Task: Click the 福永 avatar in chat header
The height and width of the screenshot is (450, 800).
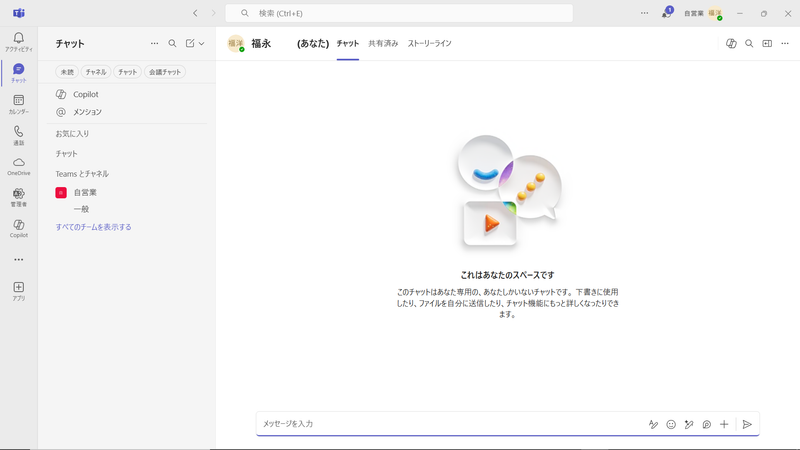Action: click(236, 43)
